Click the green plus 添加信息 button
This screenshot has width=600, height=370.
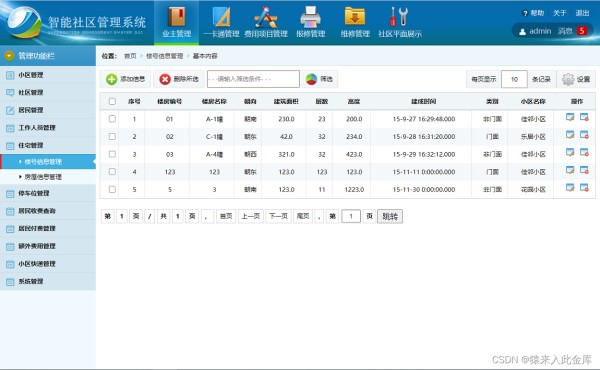(126, 79)
